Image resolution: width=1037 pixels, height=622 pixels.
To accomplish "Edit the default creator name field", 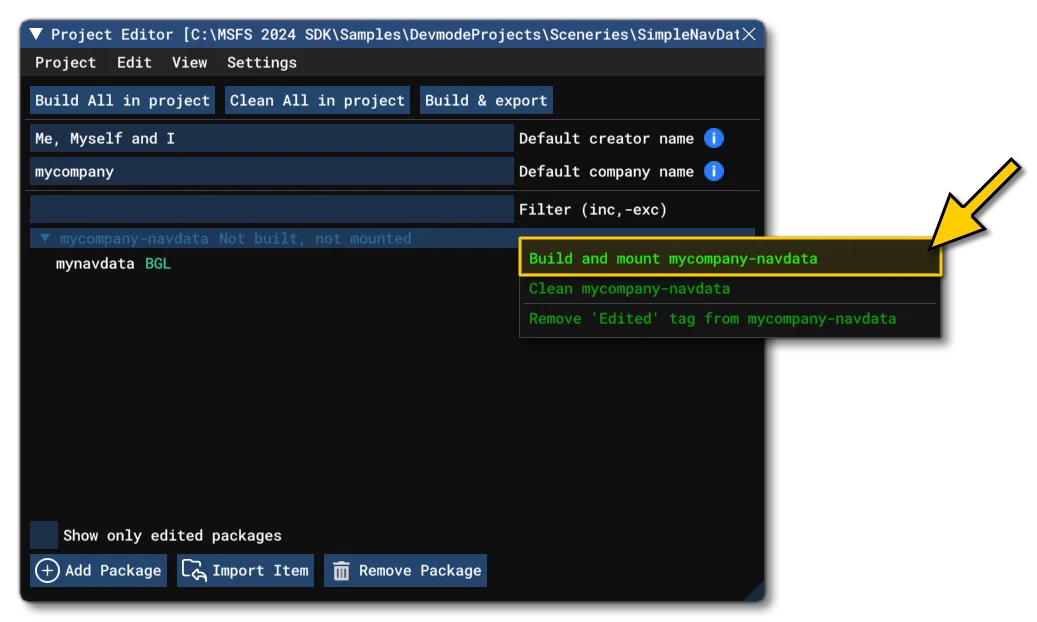I will pos(272,138).
